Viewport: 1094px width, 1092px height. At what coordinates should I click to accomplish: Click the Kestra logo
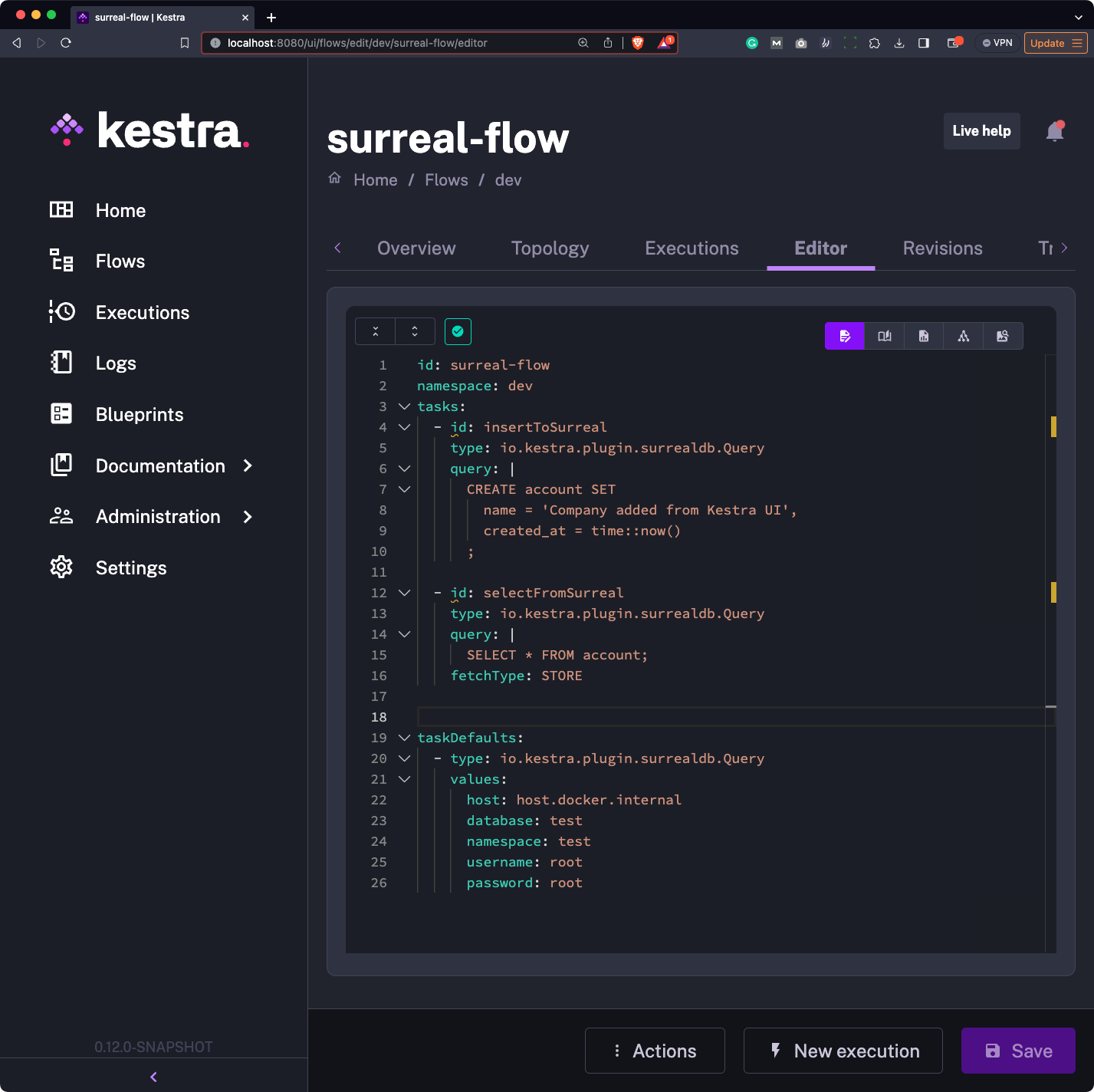click(x=149, y=130)
